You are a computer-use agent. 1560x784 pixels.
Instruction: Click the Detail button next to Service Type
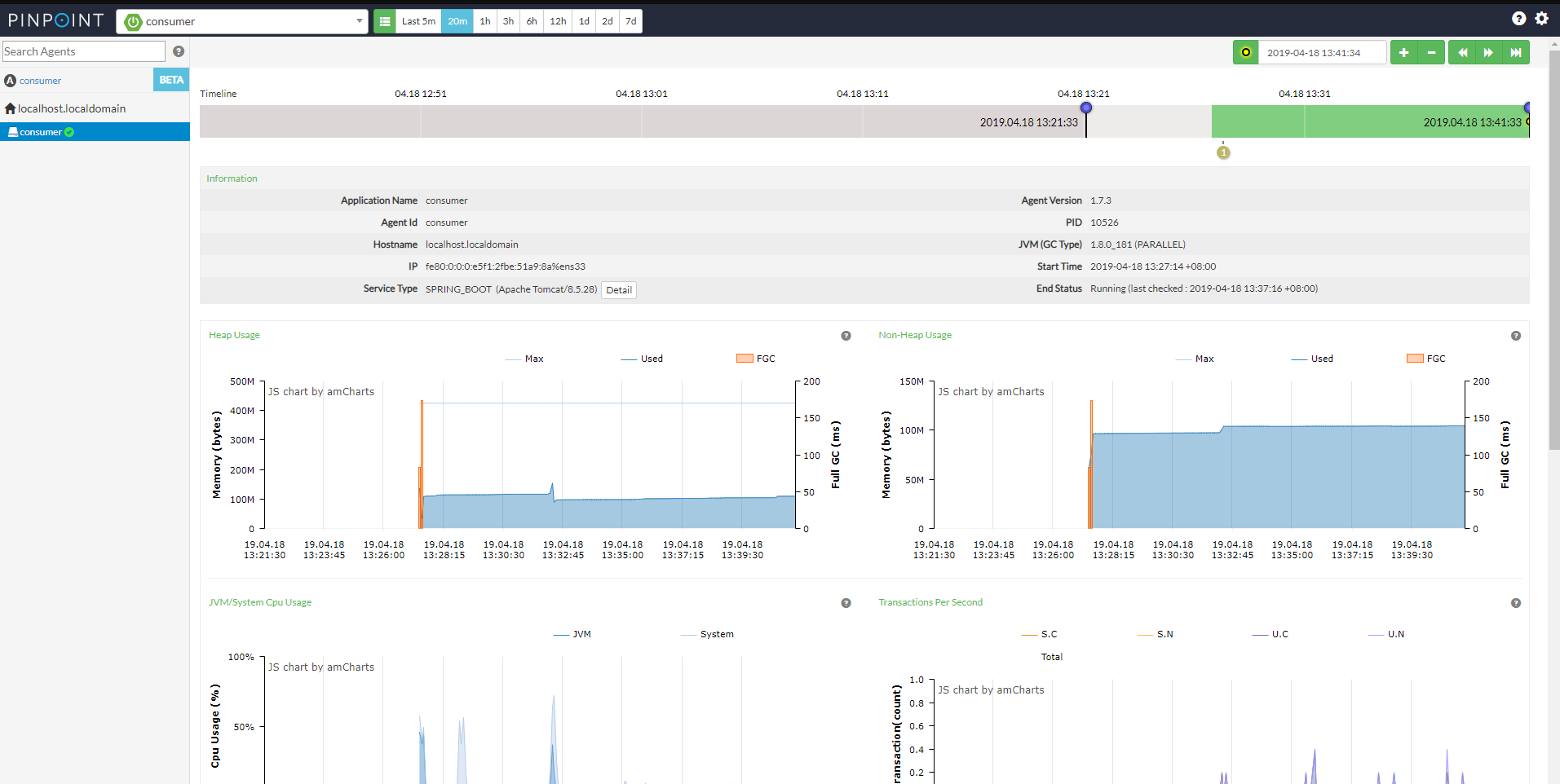619,290
